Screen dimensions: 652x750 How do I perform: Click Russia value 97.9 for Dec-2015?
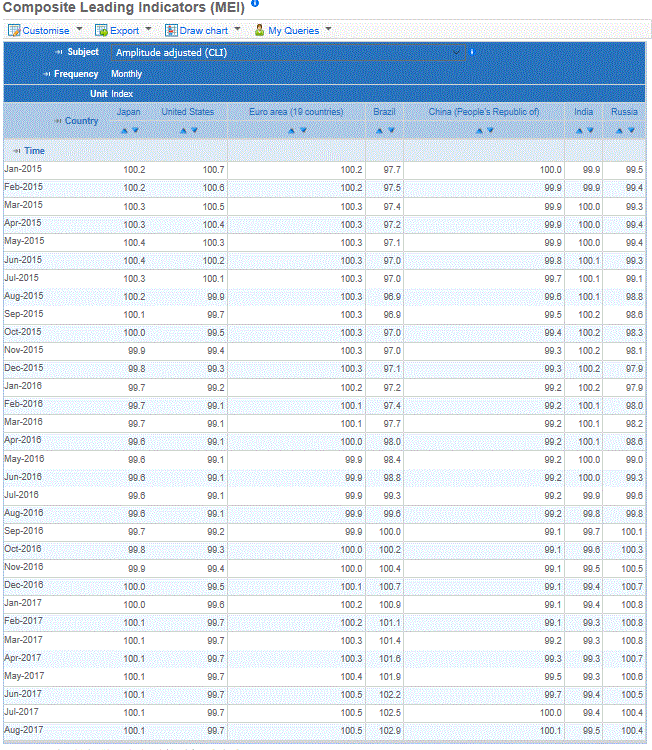[634, 369]
